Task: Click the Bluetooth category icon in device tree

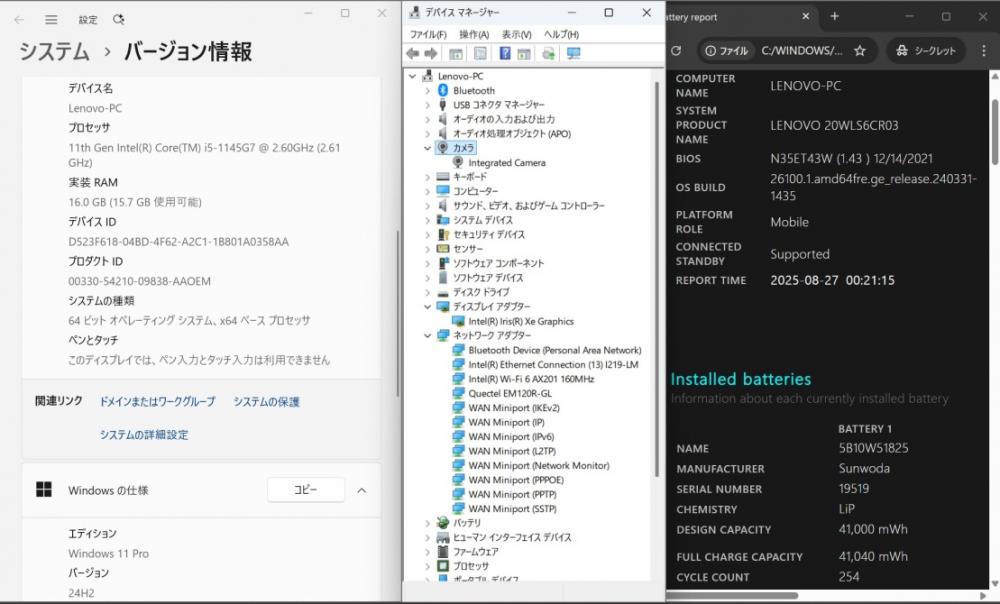Action: [x=443, y=91]
